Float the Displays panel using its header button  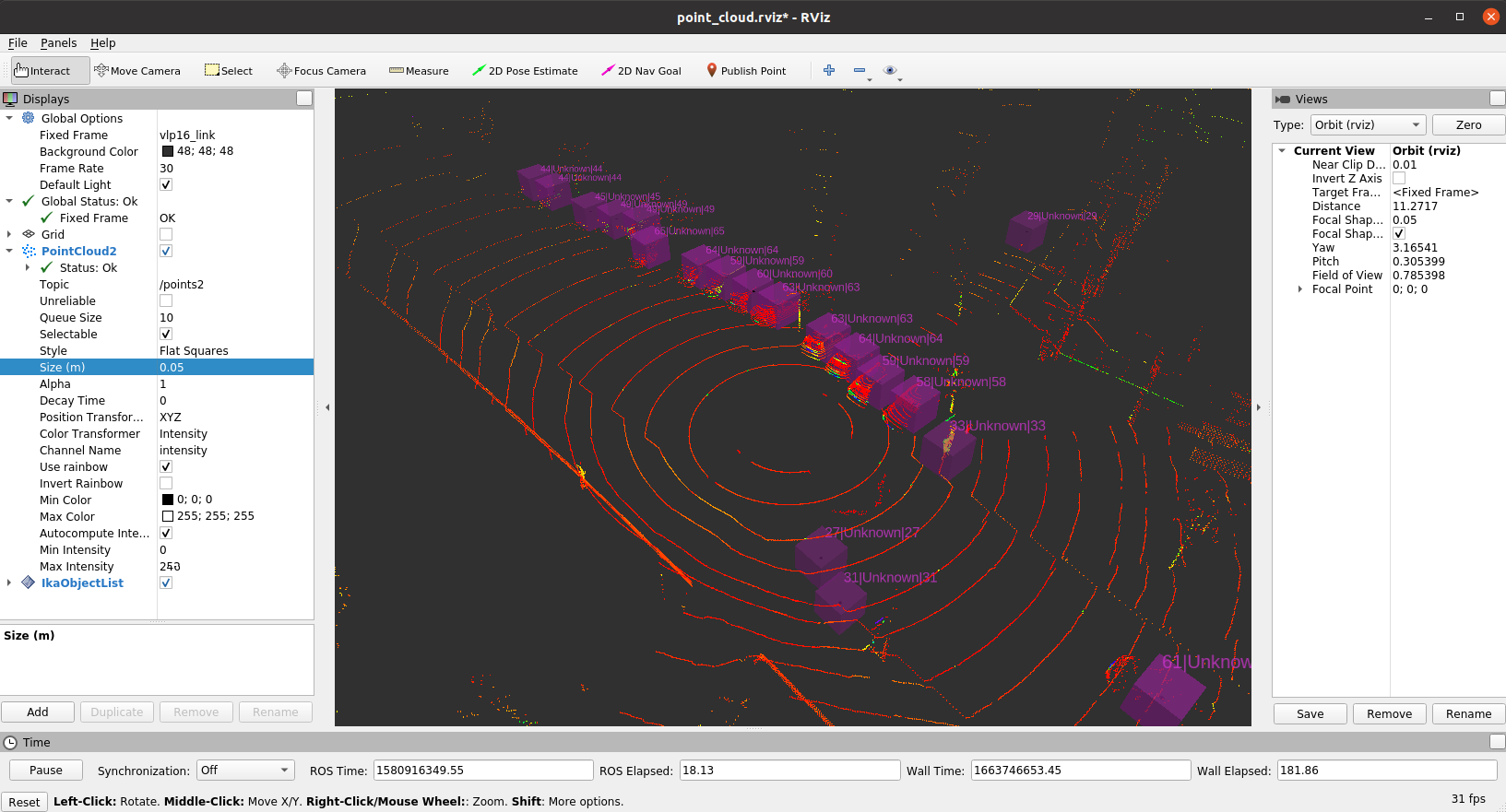pyautogui.click(x=304, y=99)
